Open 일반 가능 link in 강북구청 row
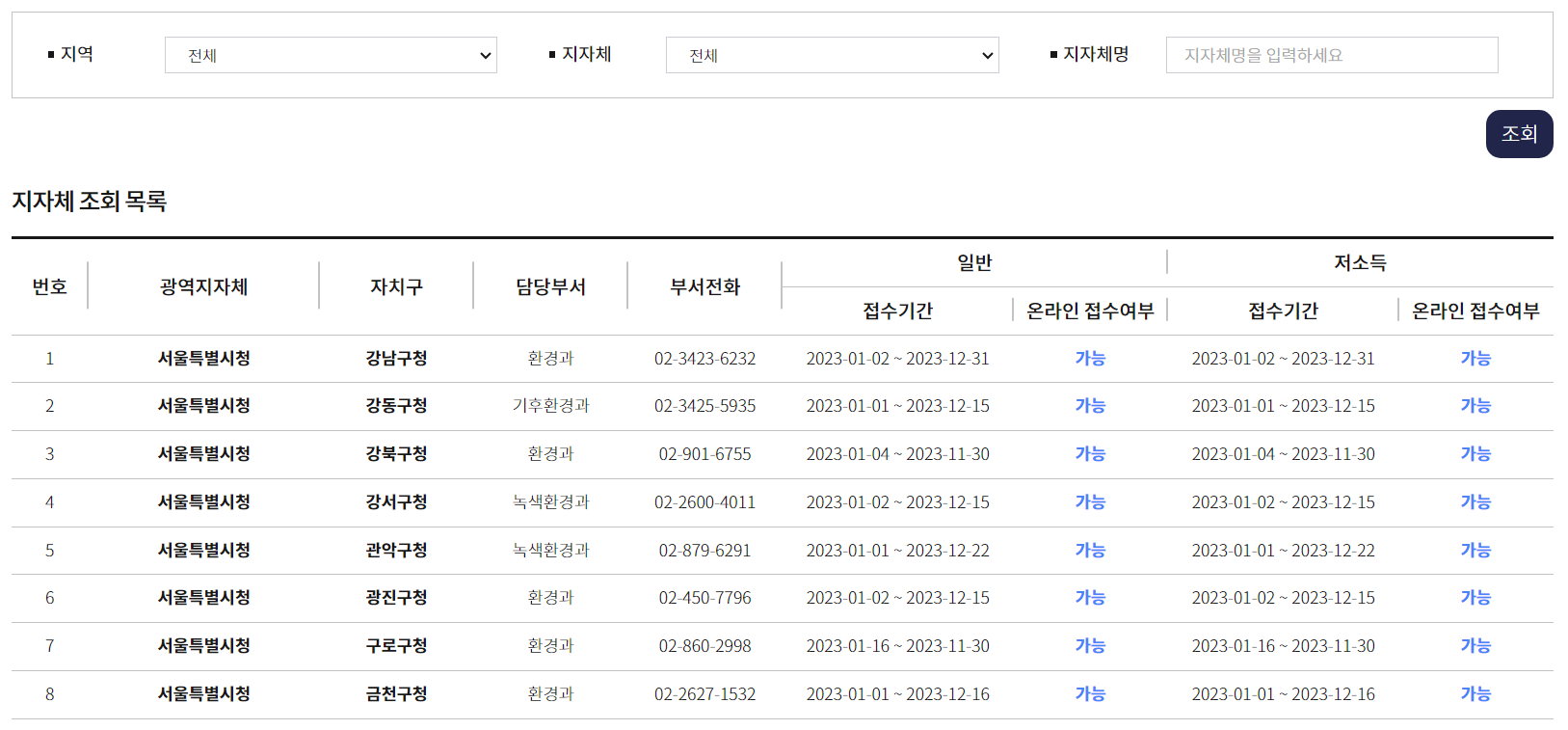The width and height of the screenshot is (1568, 730). [x=1090, y=454]
